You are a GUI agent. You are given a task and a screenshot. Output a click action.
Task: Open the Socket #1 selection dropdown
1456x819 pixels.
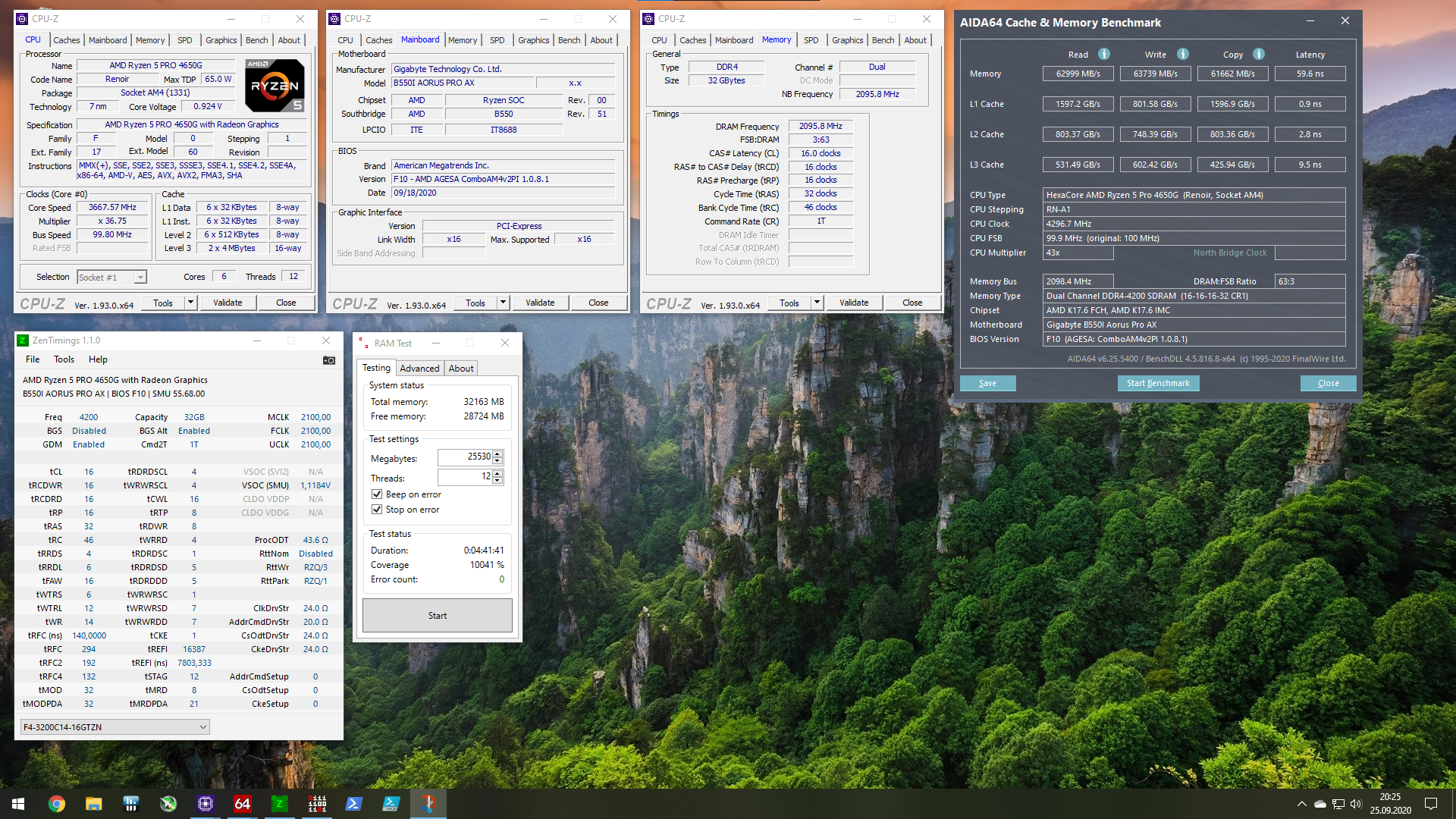click(112, 278)
